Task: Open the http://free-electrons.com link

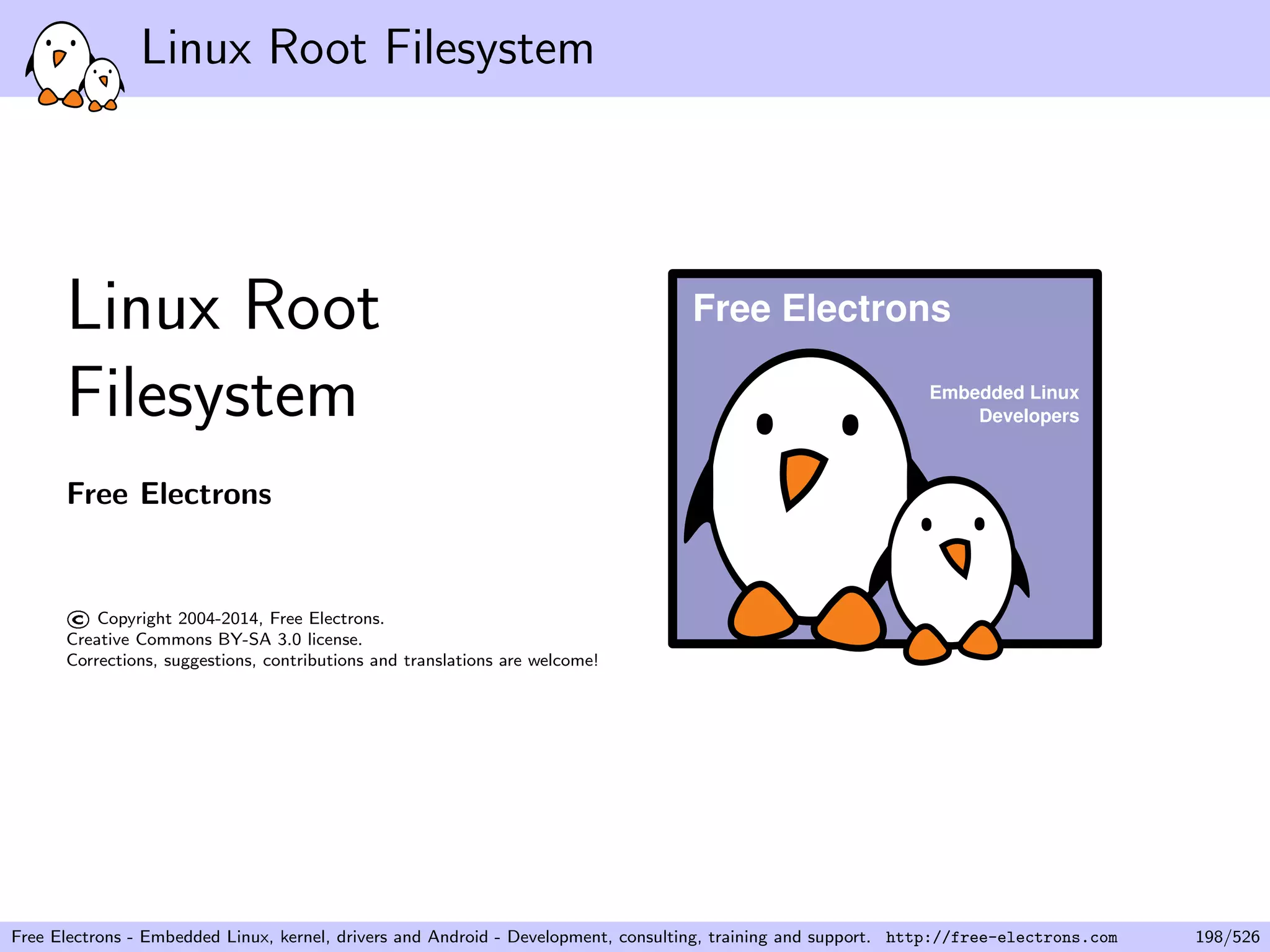Action: coord(1001,937)
